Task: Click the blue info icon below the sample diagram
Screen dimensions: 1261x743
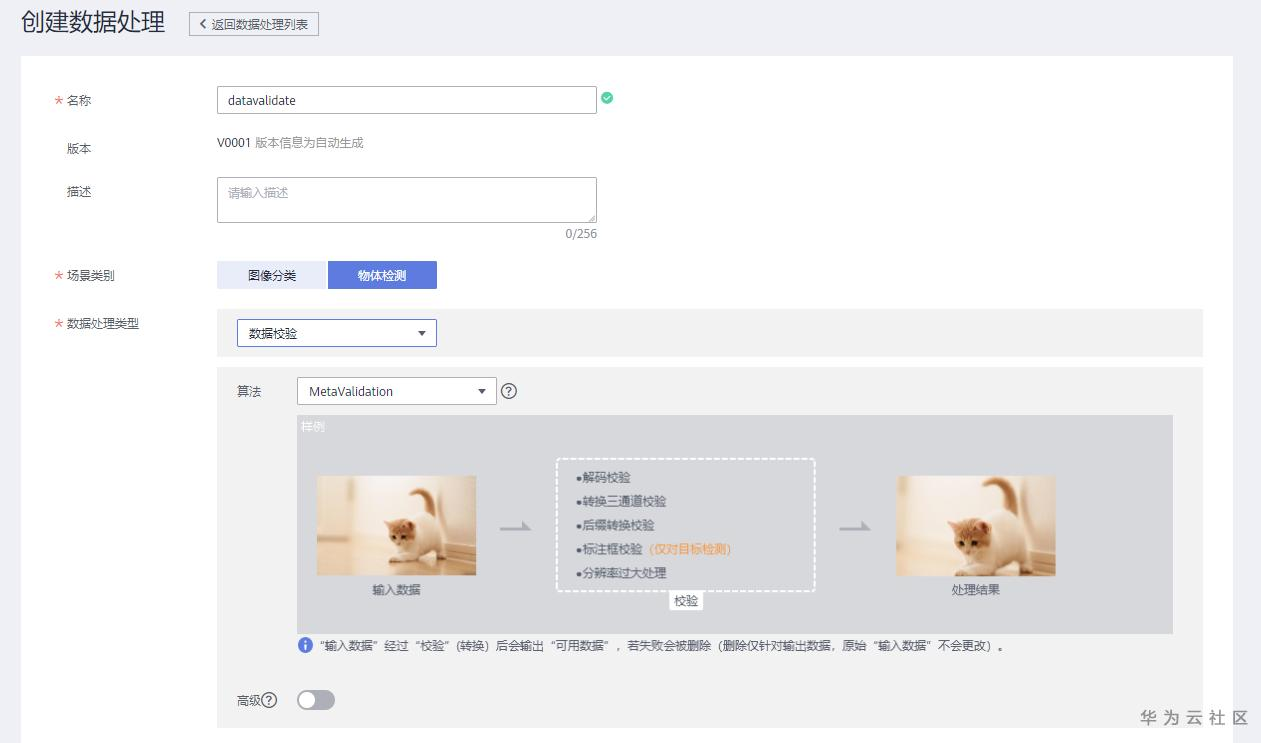Action: point(305,646)
